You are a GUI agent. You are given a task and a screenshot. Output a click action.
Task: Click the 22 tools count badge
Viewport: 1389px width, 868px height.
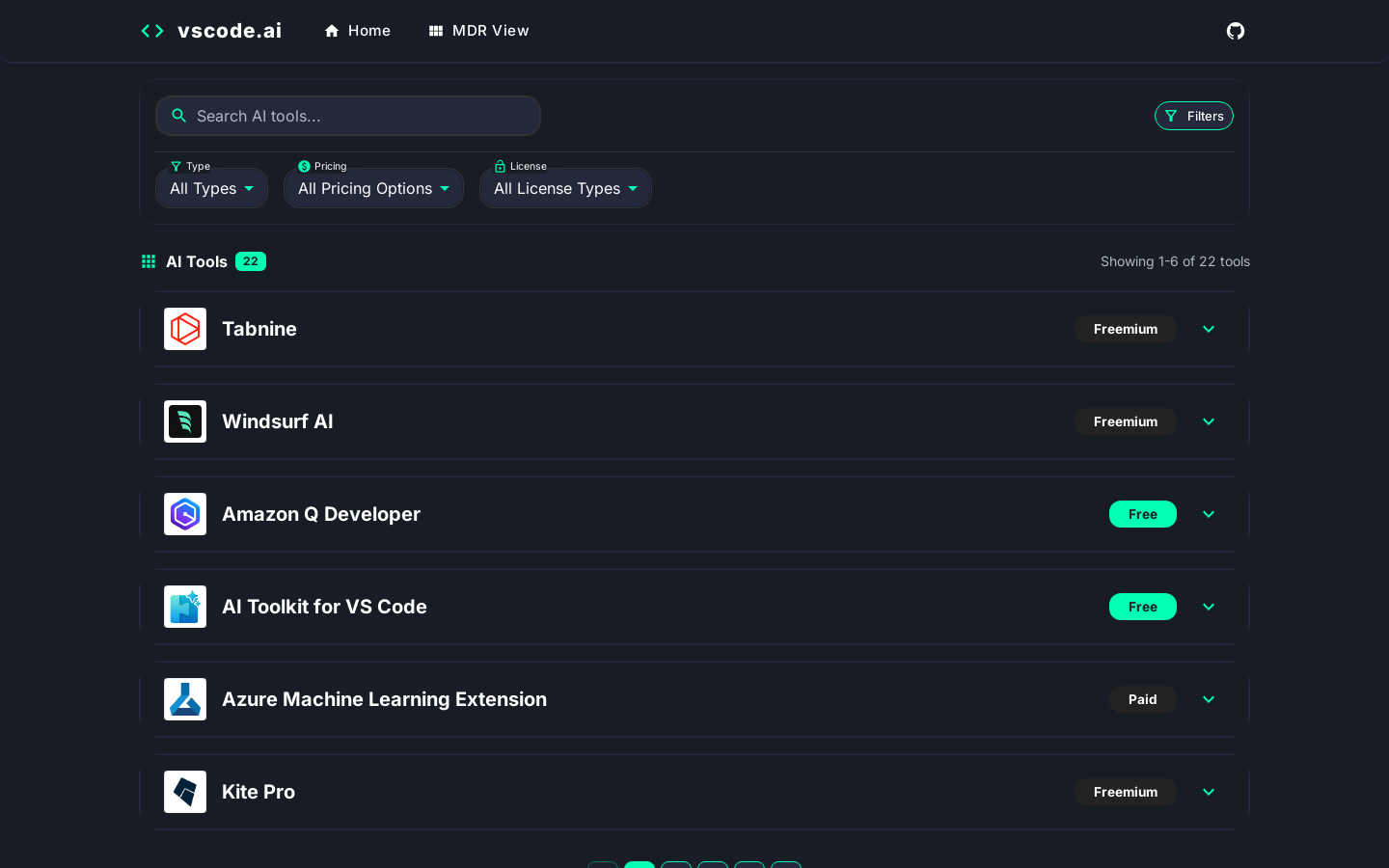251,261
